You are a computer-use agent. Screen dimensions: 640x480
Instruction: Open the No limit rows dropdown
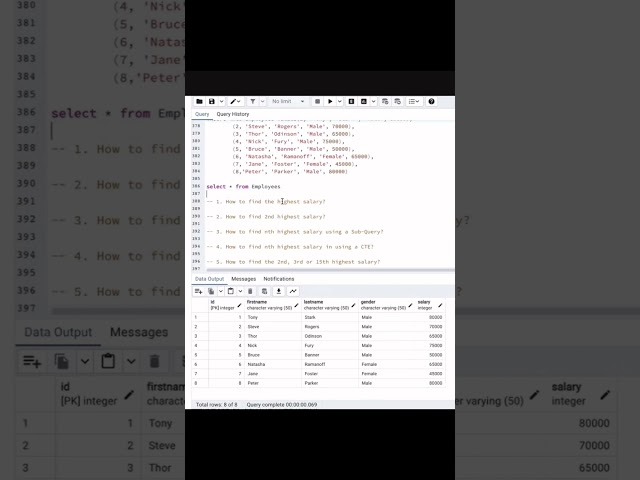(x=288, y=102)
